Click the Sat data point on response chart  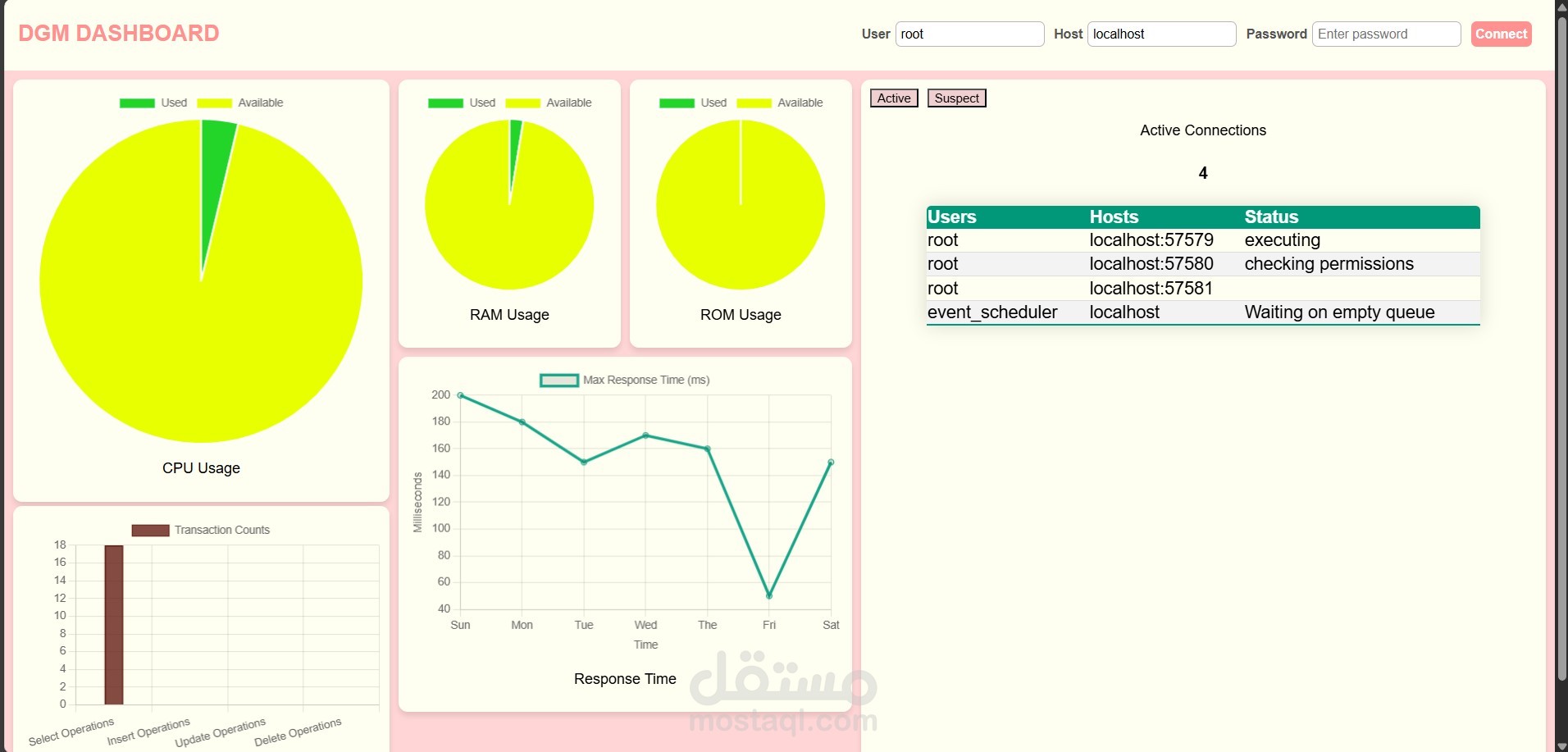point(831,463)
